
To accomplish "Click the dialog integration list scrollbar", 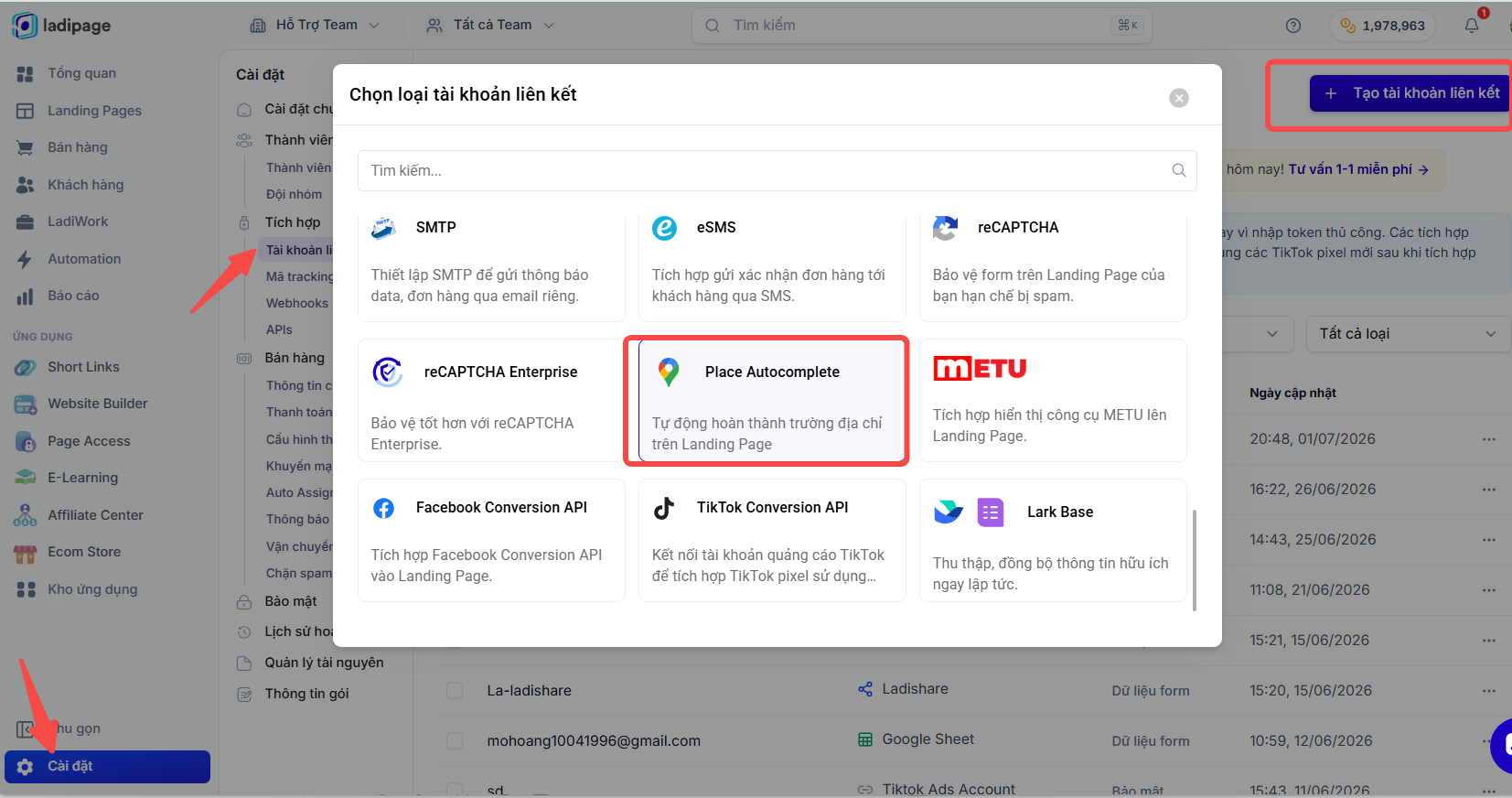I will point(1195,560).
